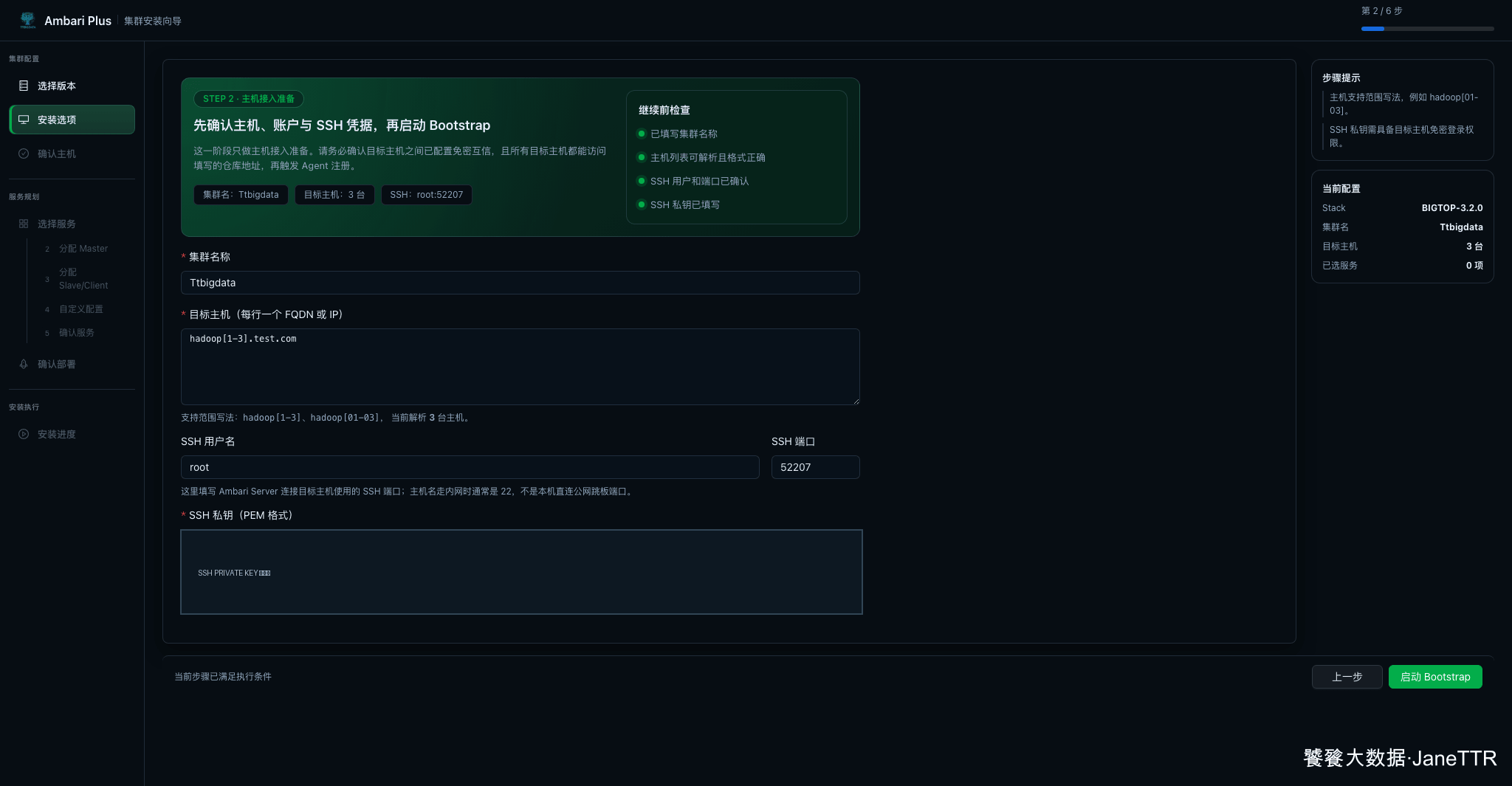Click the 当前配置 panel heading
Screen dimensions: 1512x786
tap(1341, 189)
